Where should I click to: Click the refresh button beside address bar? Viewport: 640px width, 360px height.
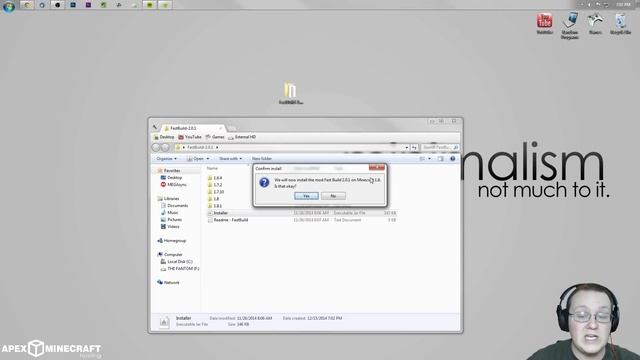point(414,147)
